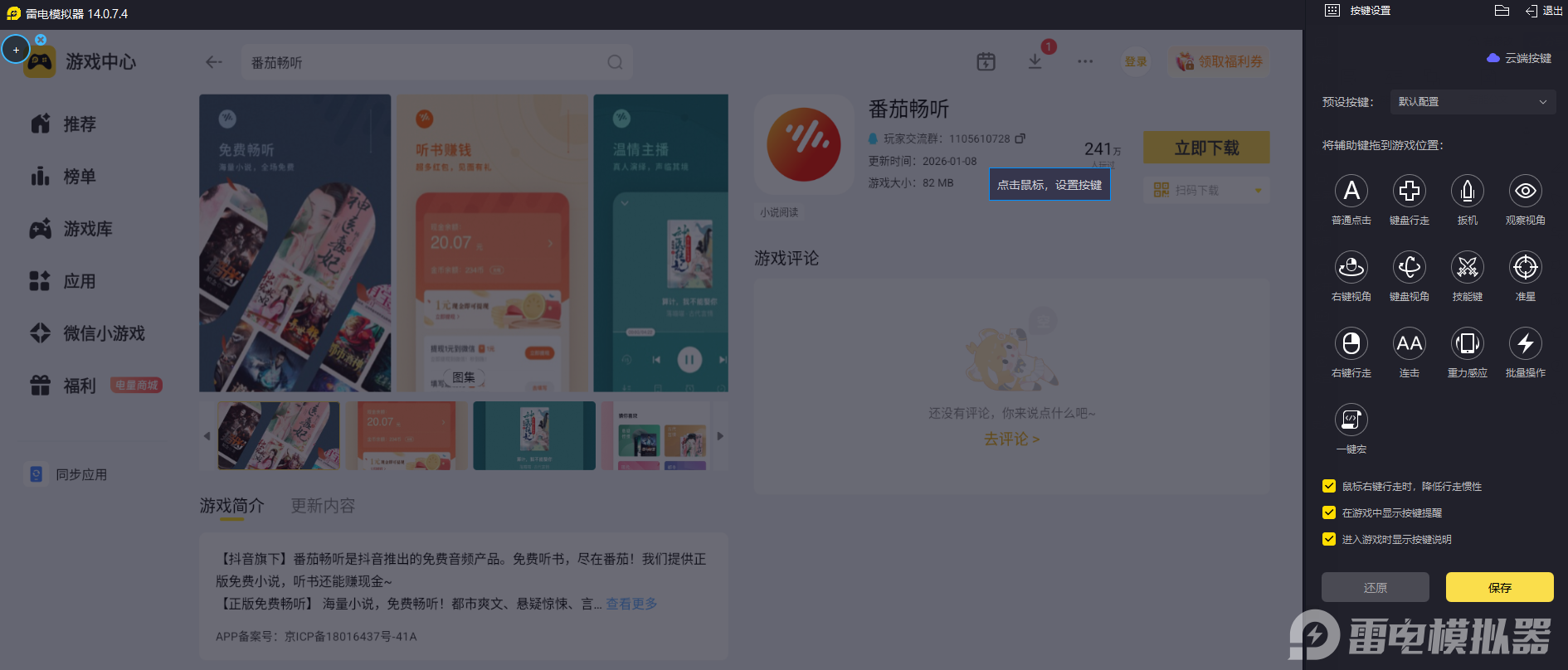This screenshot has width=1568, height=670.
Task: Switch to the 更新内容 tab
Action: 323,506
